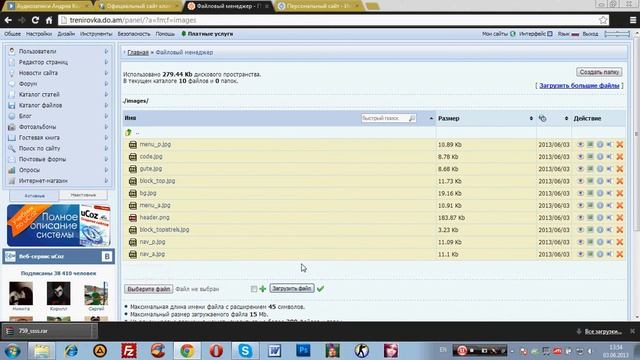Open Opera browser from the taskbar
This screenshot has width=640, height=360.
pos(216,351)
